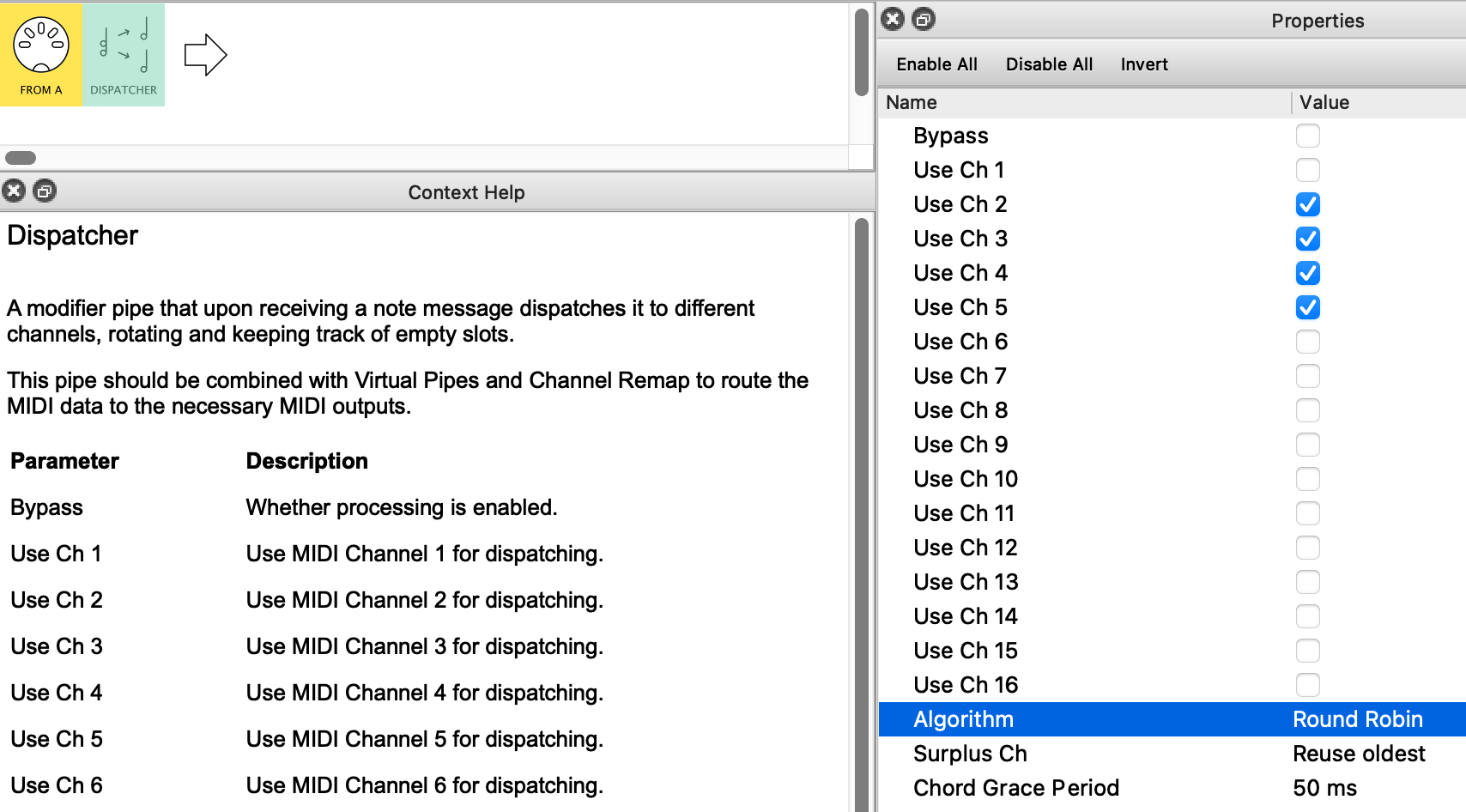Select the FROM A MIDI input pipe
The image size is (1466, 812).
40,54
